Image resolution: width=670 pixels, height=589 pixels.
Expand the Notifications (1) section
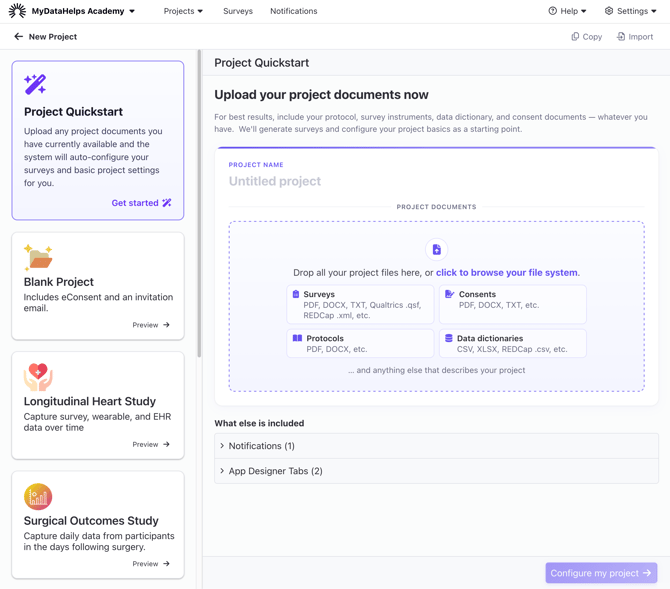[436, 446]
